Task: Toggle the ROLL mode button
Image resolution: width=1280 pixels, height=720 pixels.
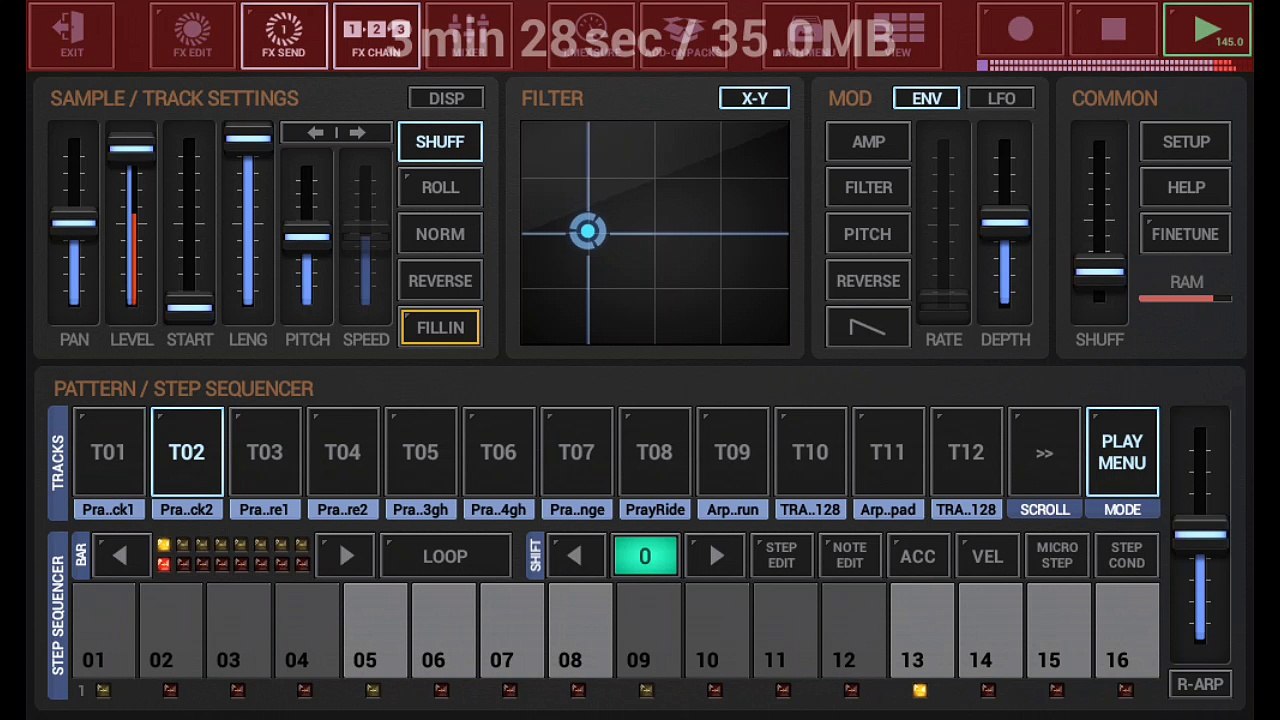Action: (440, 187)
